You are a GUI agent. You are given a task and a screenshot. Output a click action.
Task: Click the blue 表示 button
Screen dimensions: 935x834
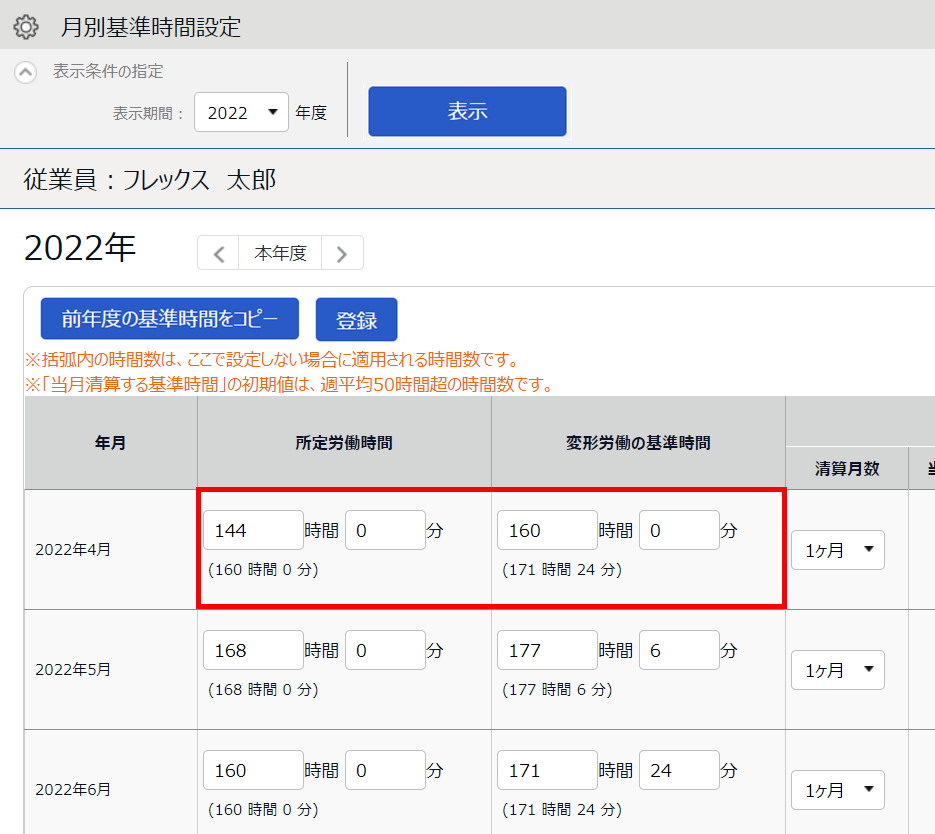[468, 111]
